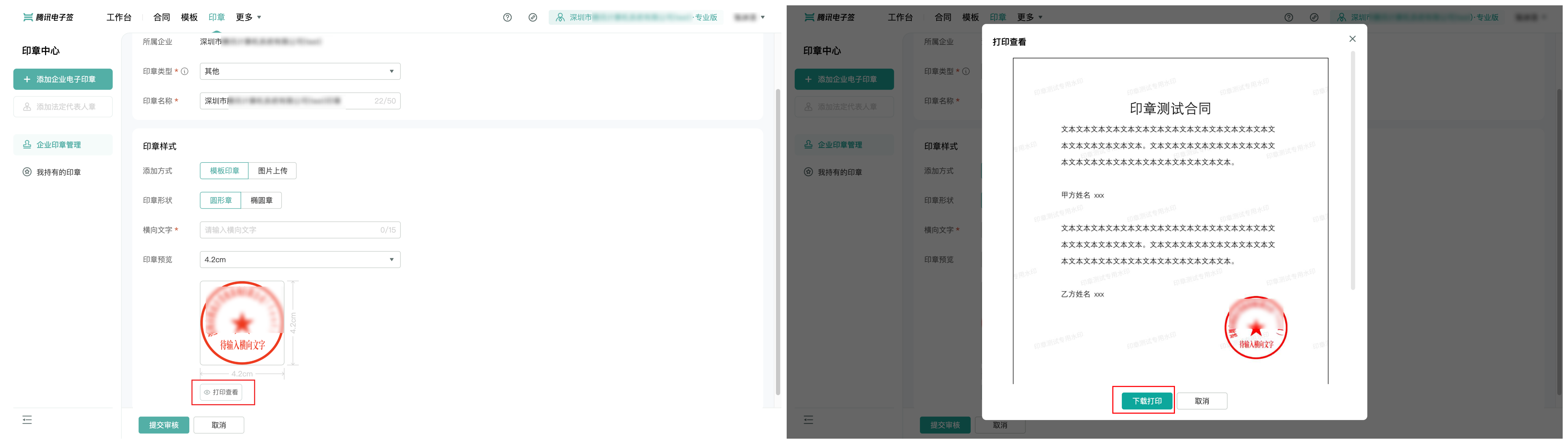Open 模板 tab in left window
The image size is (1568, 444).
pyautogui.click(x=189, y=17)
